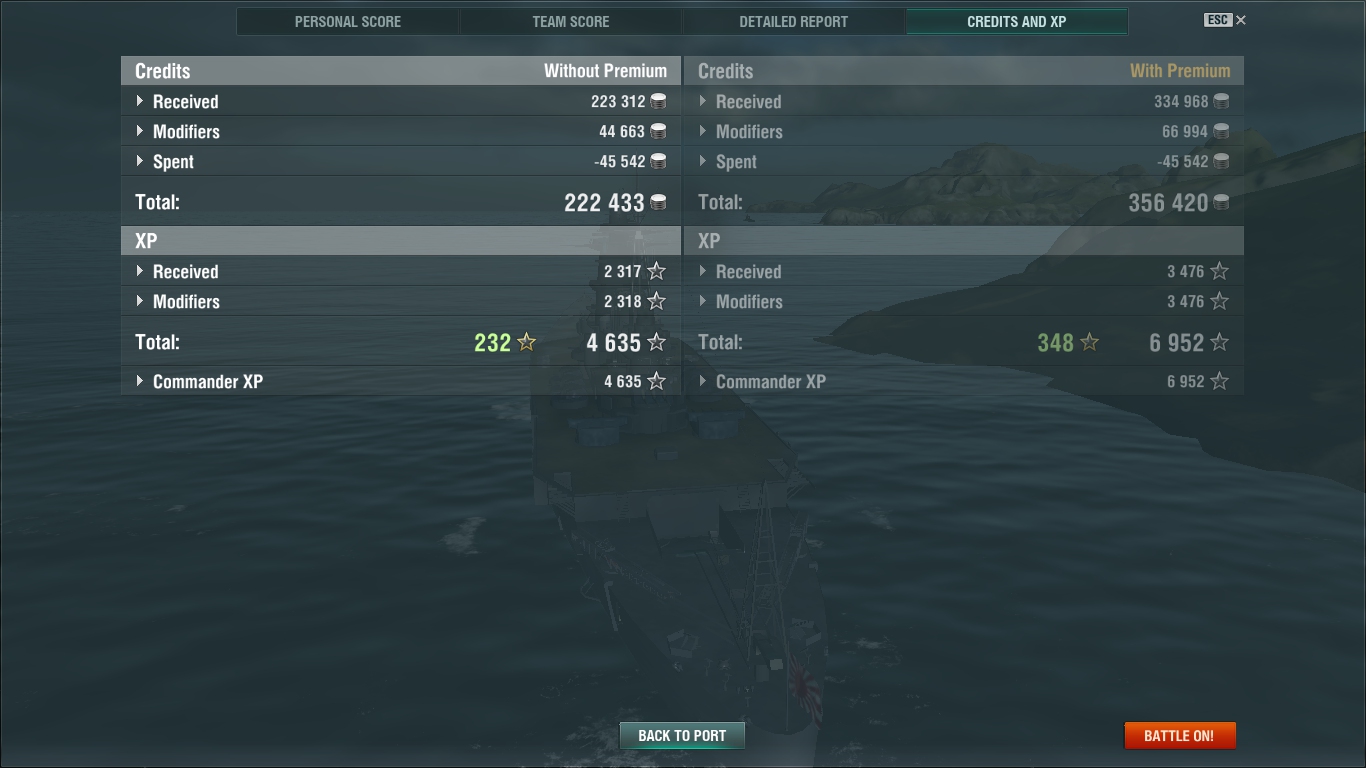This screenshot has width=1366, height=768.
Task: Open the Team Score tab
Action: click(571, 21)
